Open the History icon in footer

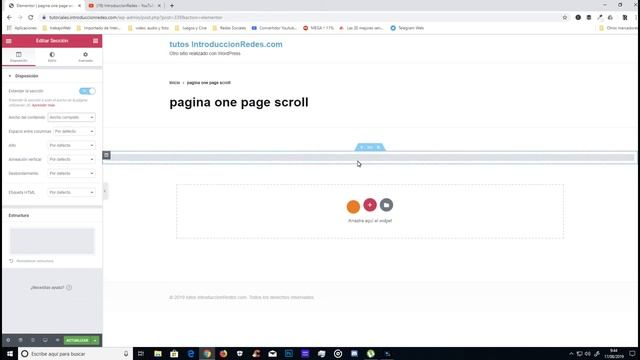[x=33, y=340]
